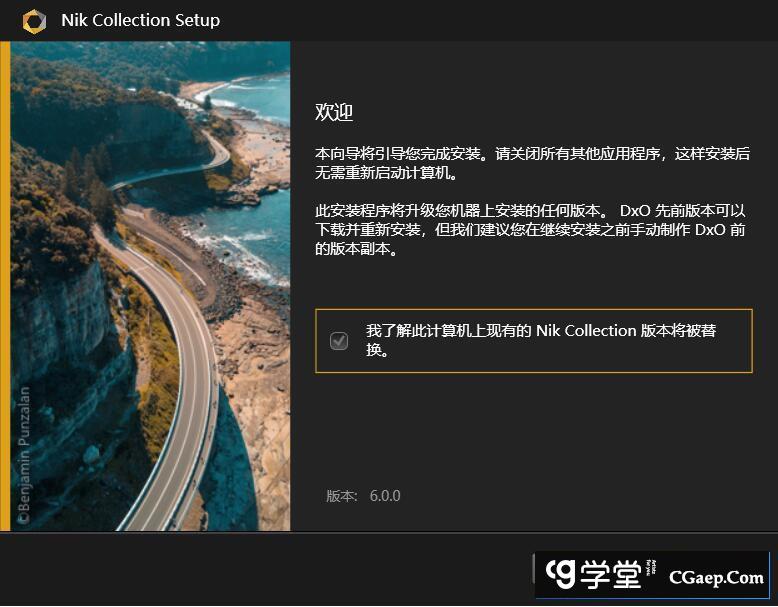The image size is (778, 607).
Task: Click the gray button edge beside the watermark
Action: [533, 569]
